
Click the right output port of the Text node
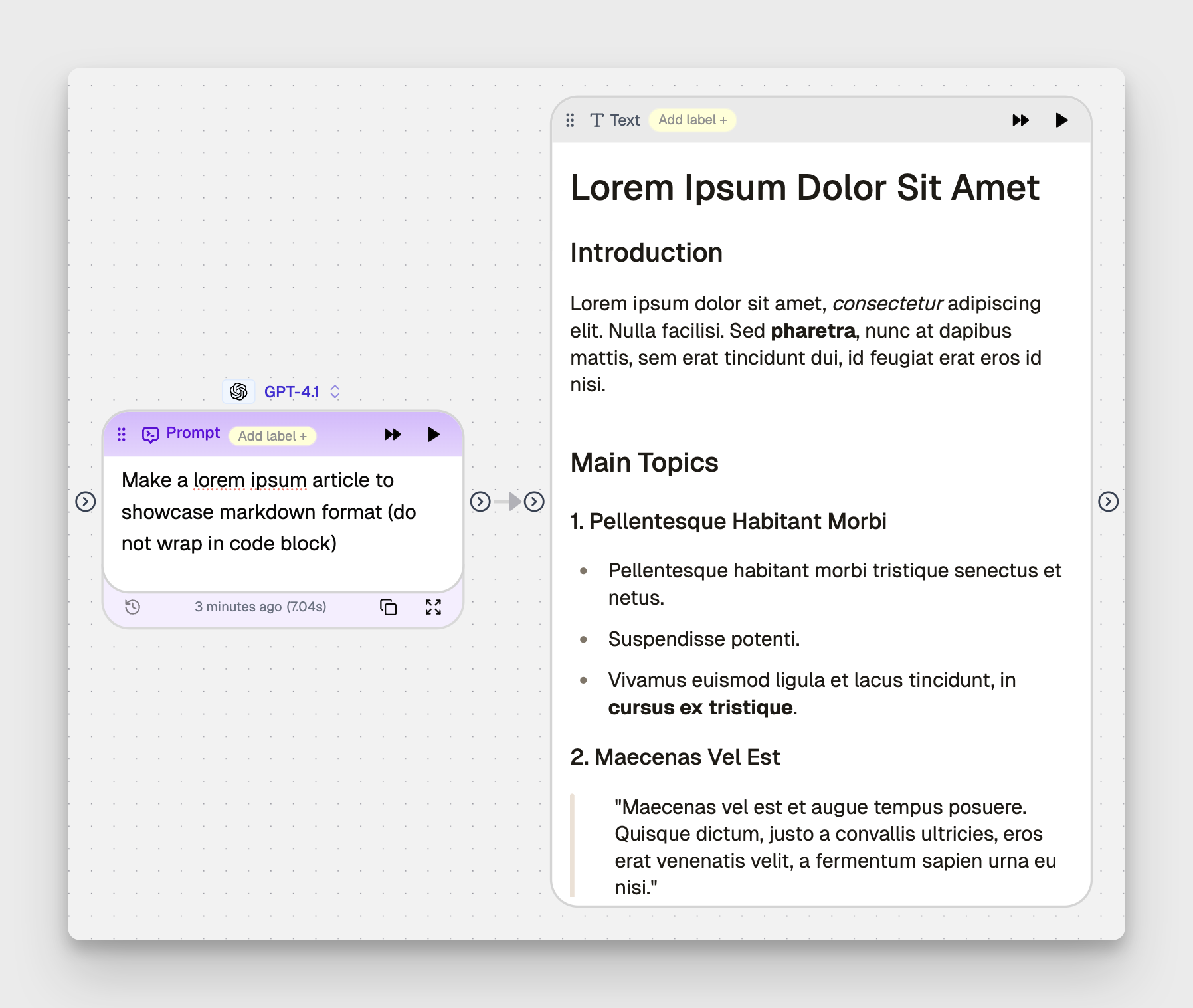point(1108,502)
